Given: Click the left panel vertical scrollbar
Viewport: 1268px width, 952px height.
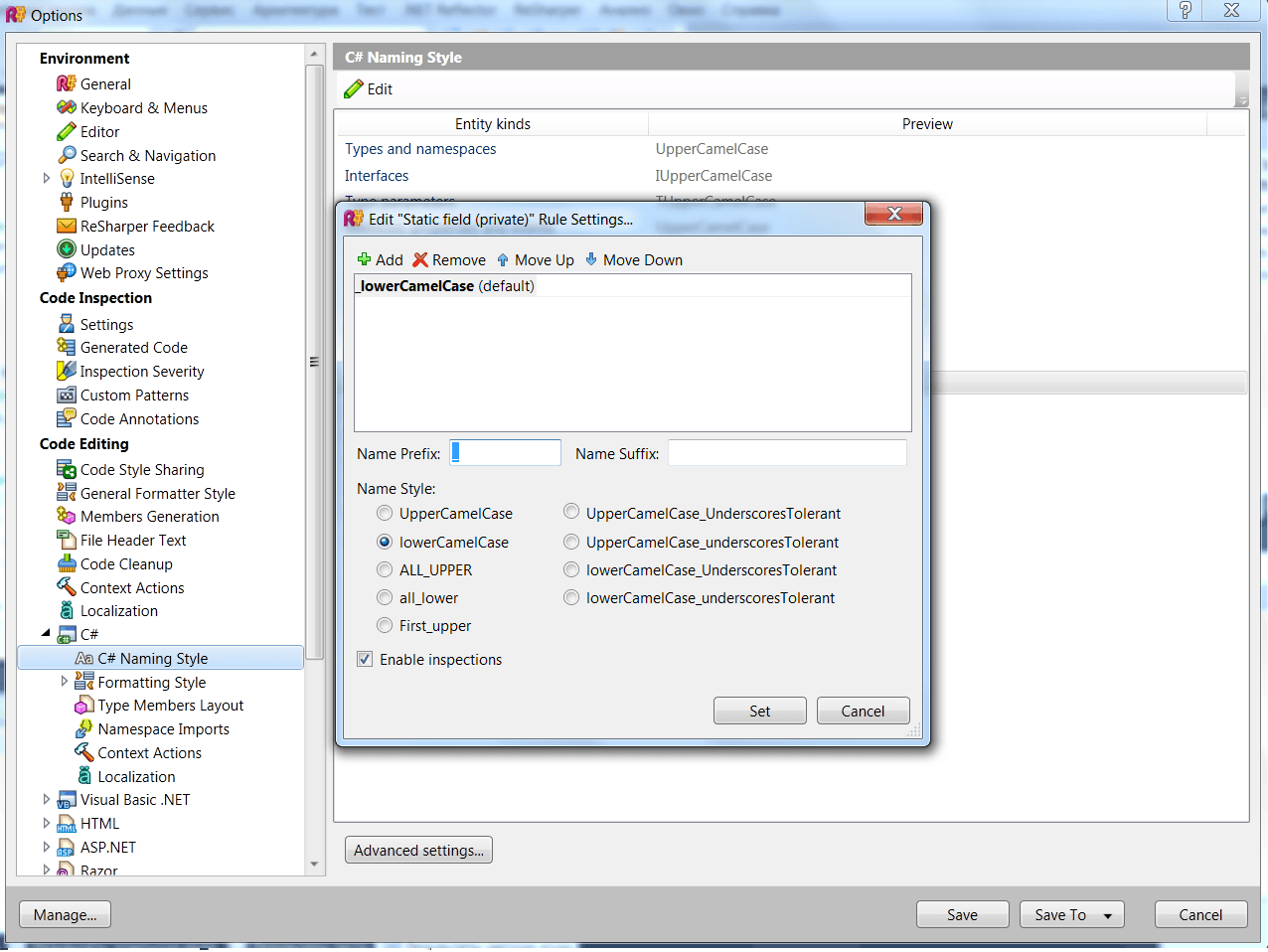Looking at the screenshot, I should (314, 362).
